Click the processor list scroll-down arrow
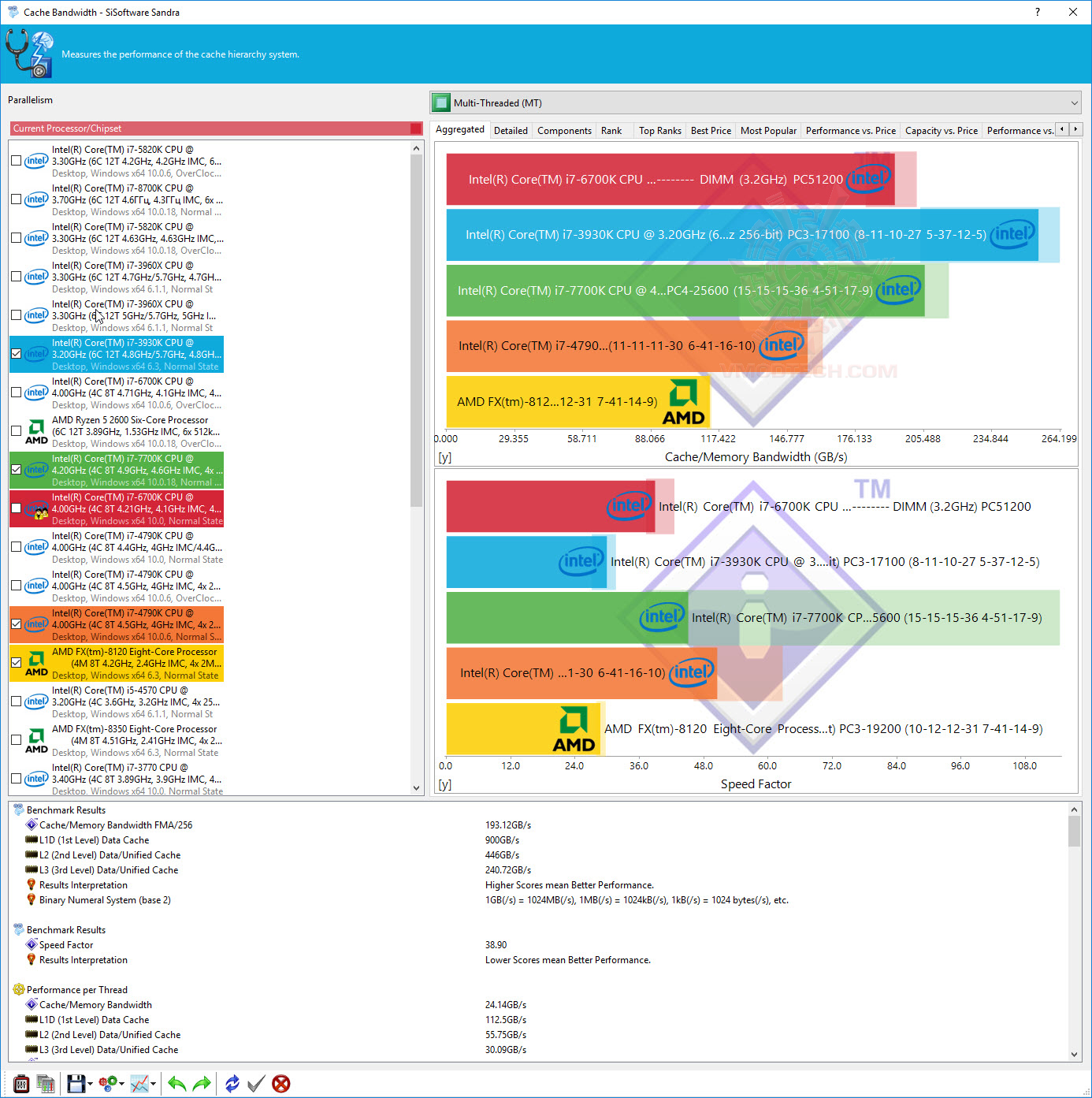The height and width of the screenshot is (1098, 1092). pyautogui.click(x=417, y=787)
